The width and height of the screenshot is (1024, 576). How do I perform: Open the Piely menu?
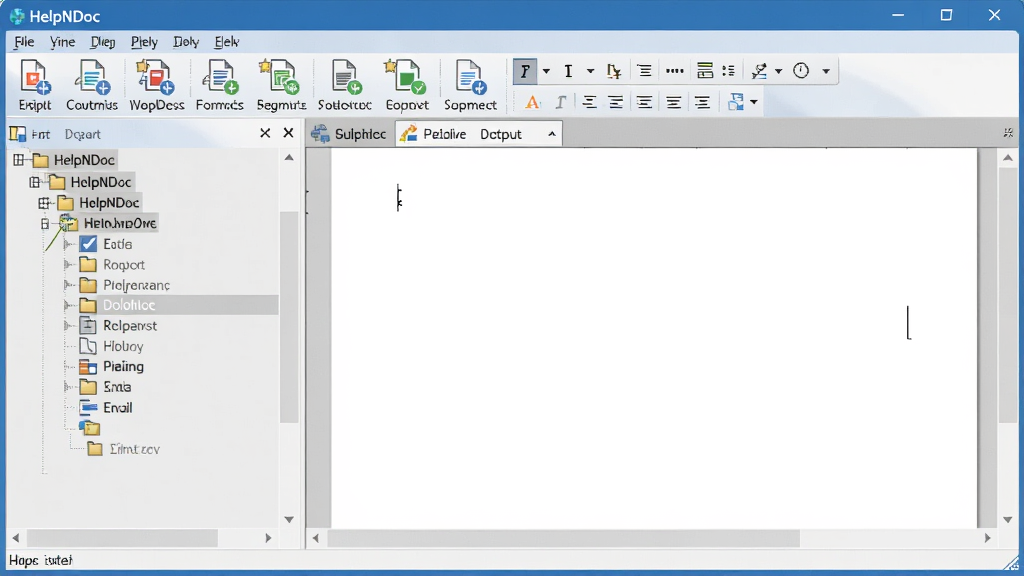144,42
